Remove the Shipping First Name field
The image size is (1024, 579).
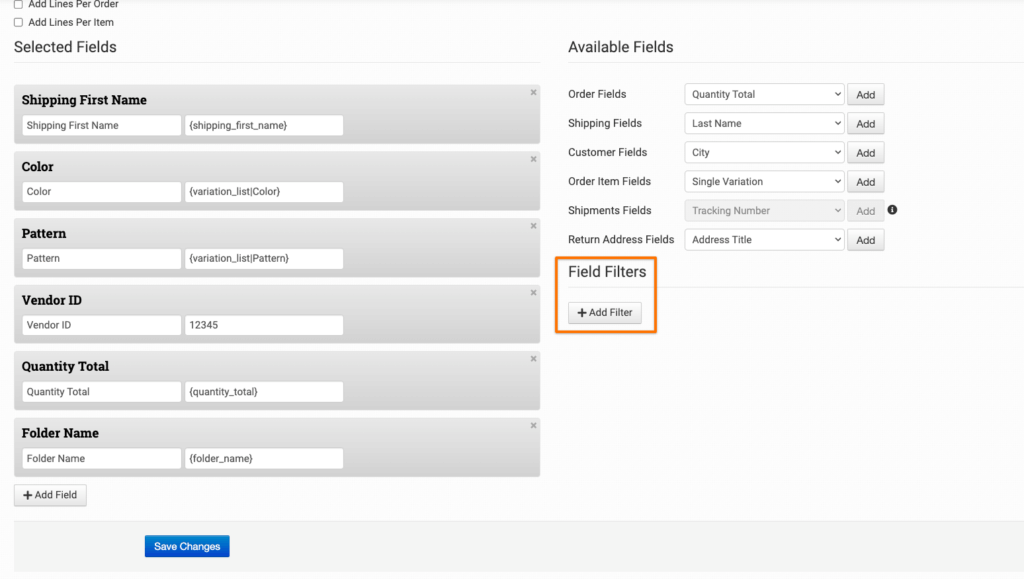click(533, 92)
